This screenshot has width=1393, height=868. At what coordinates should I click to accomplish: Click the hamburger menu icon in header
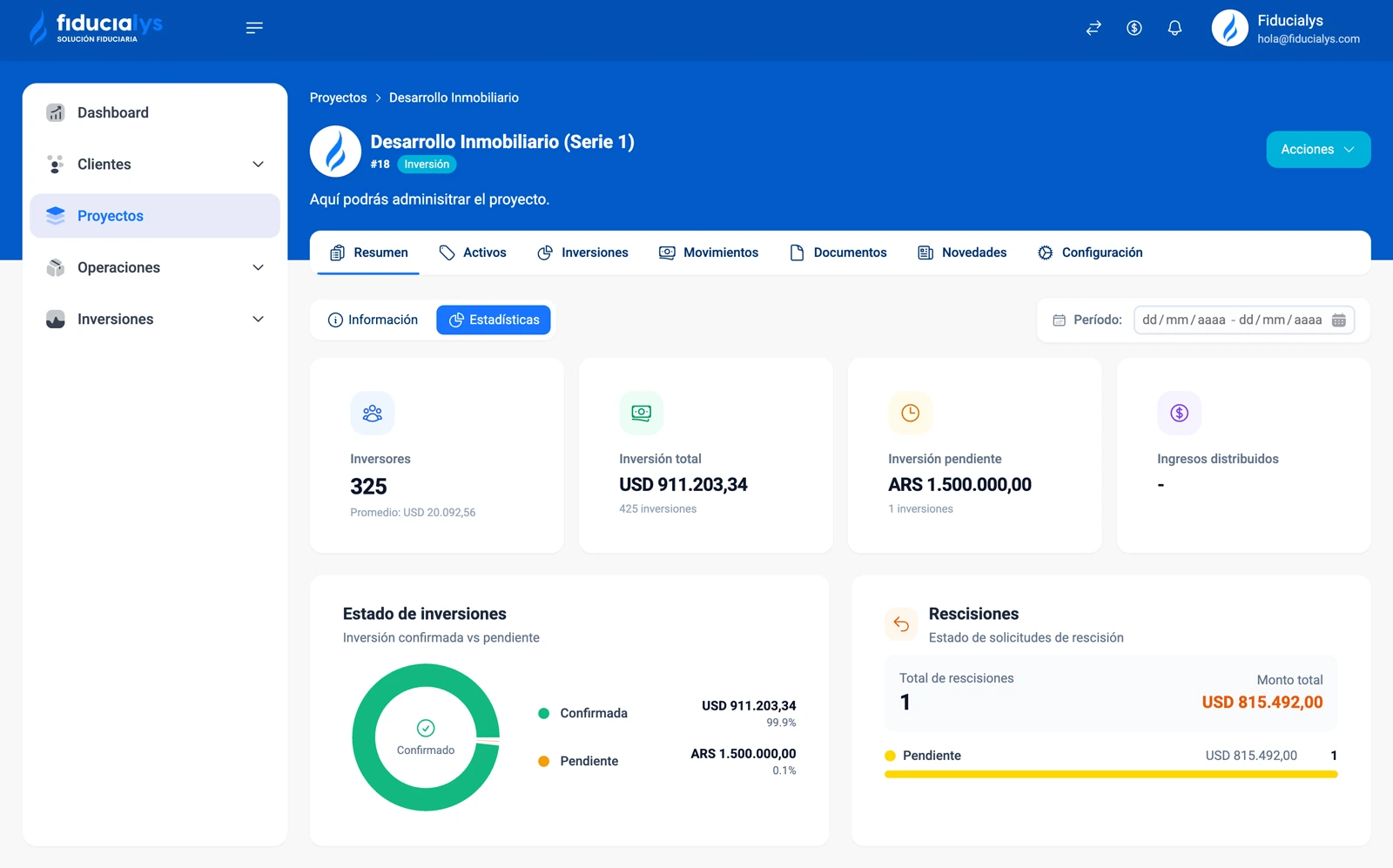[x=254, y=28]
